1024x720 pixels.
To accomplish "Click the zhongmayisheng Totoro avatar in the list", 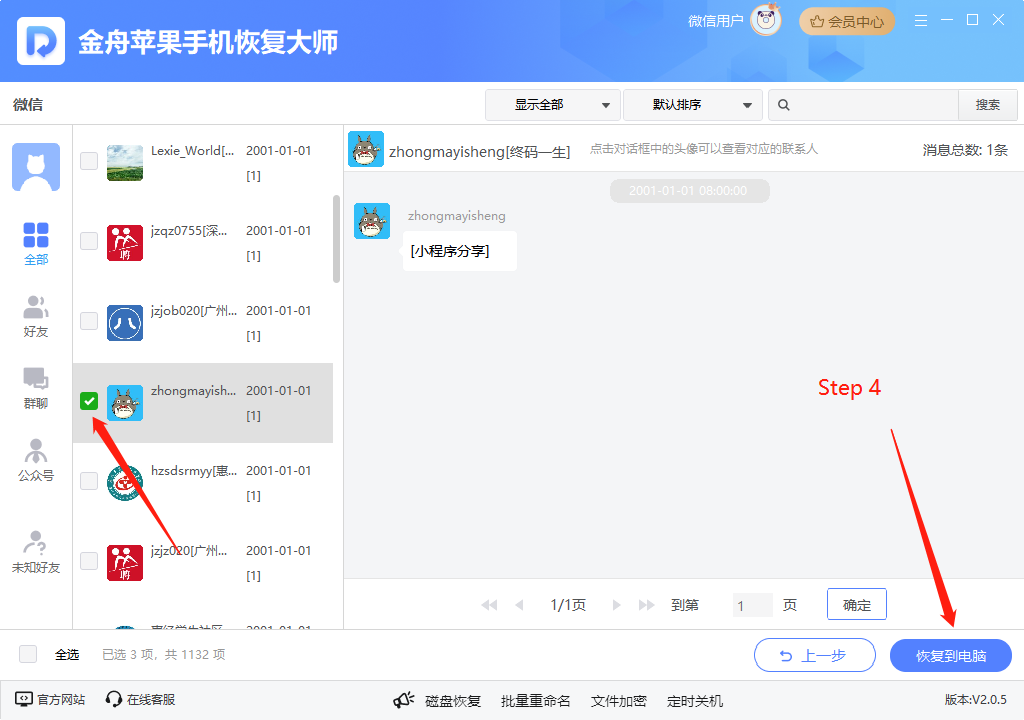I will (x=125, y=403).
